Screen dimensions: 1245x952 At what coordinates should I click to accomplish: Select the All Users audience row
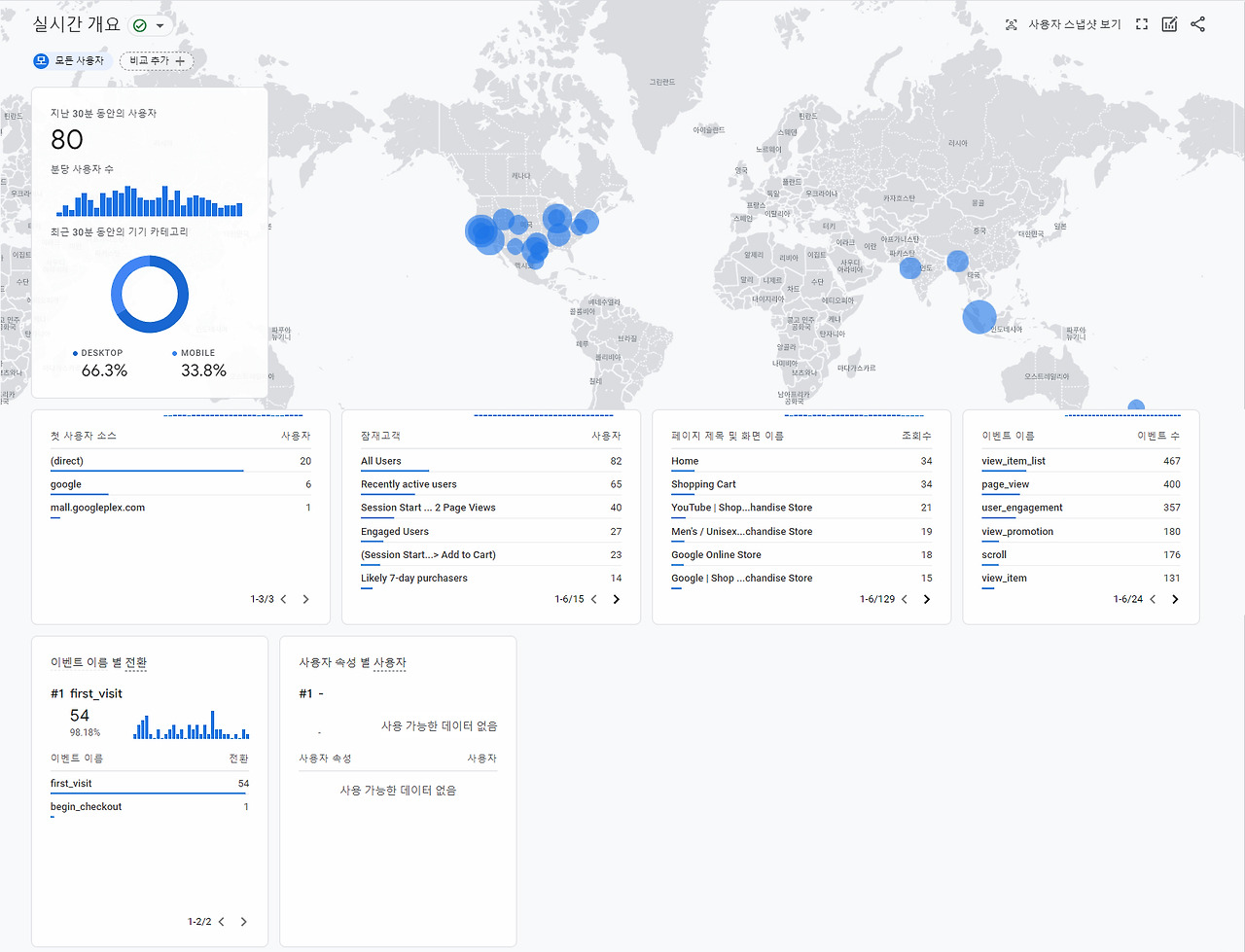pos(491,462)
